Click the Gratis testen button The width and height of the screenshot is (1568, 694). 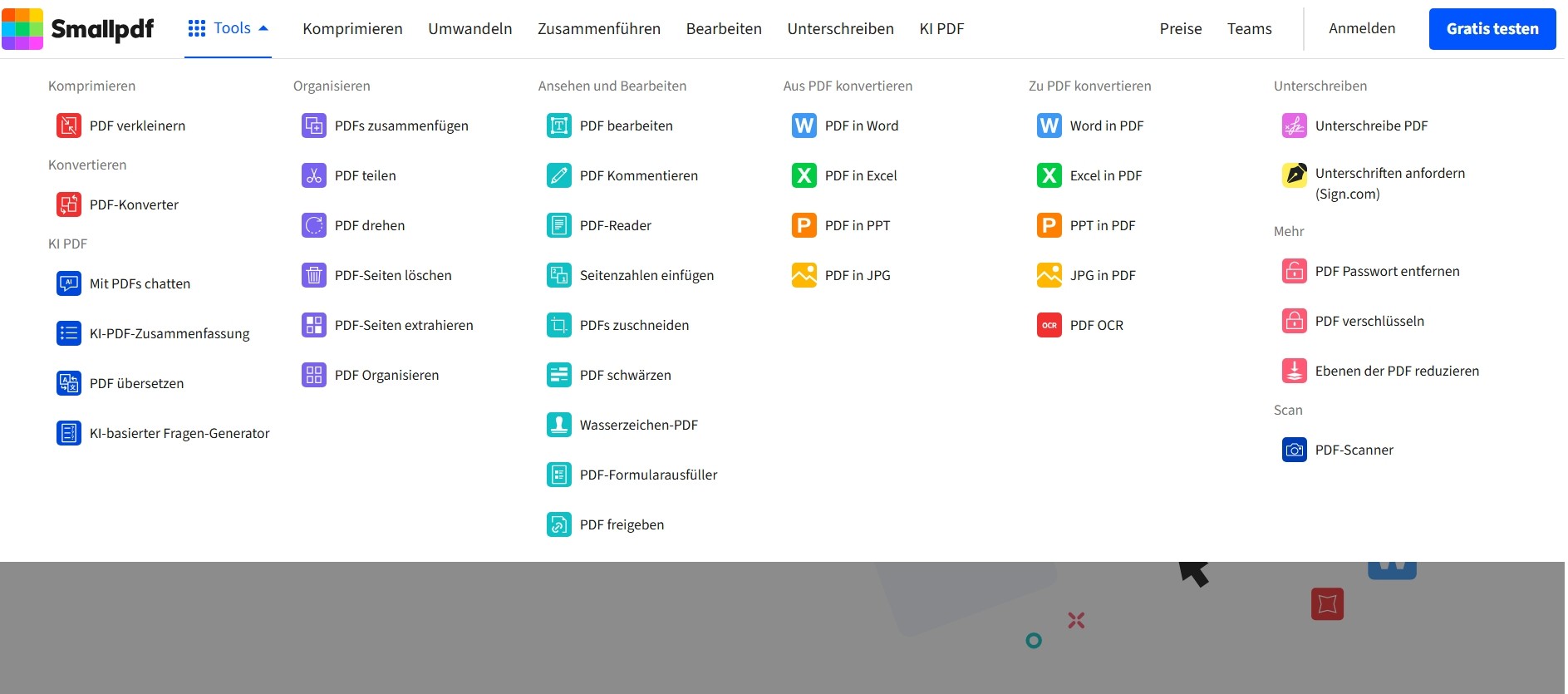click(x=1492, y=29)
